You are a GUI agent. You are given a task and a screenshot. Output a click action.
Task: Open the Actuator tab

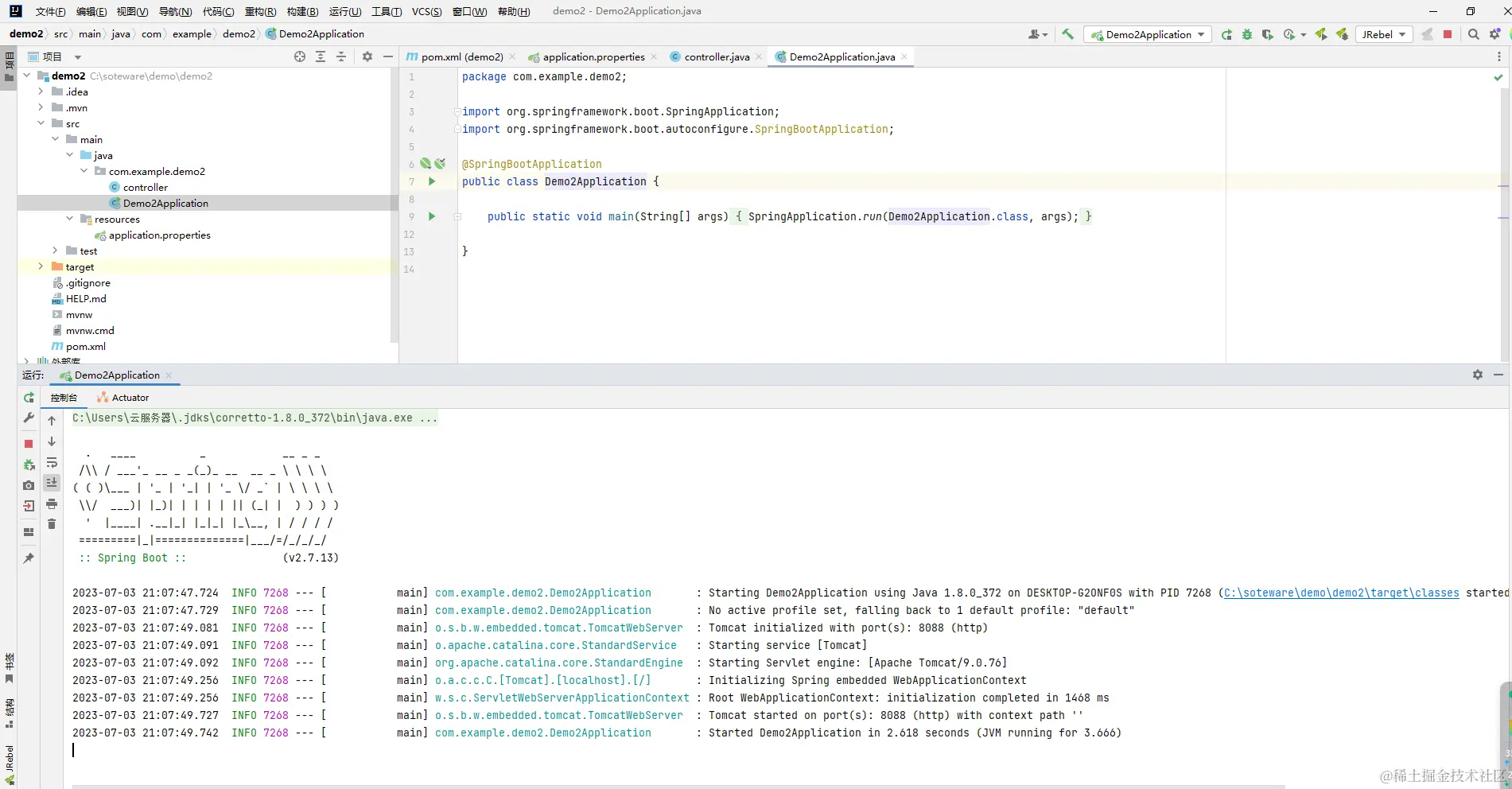tap(123, 397)
